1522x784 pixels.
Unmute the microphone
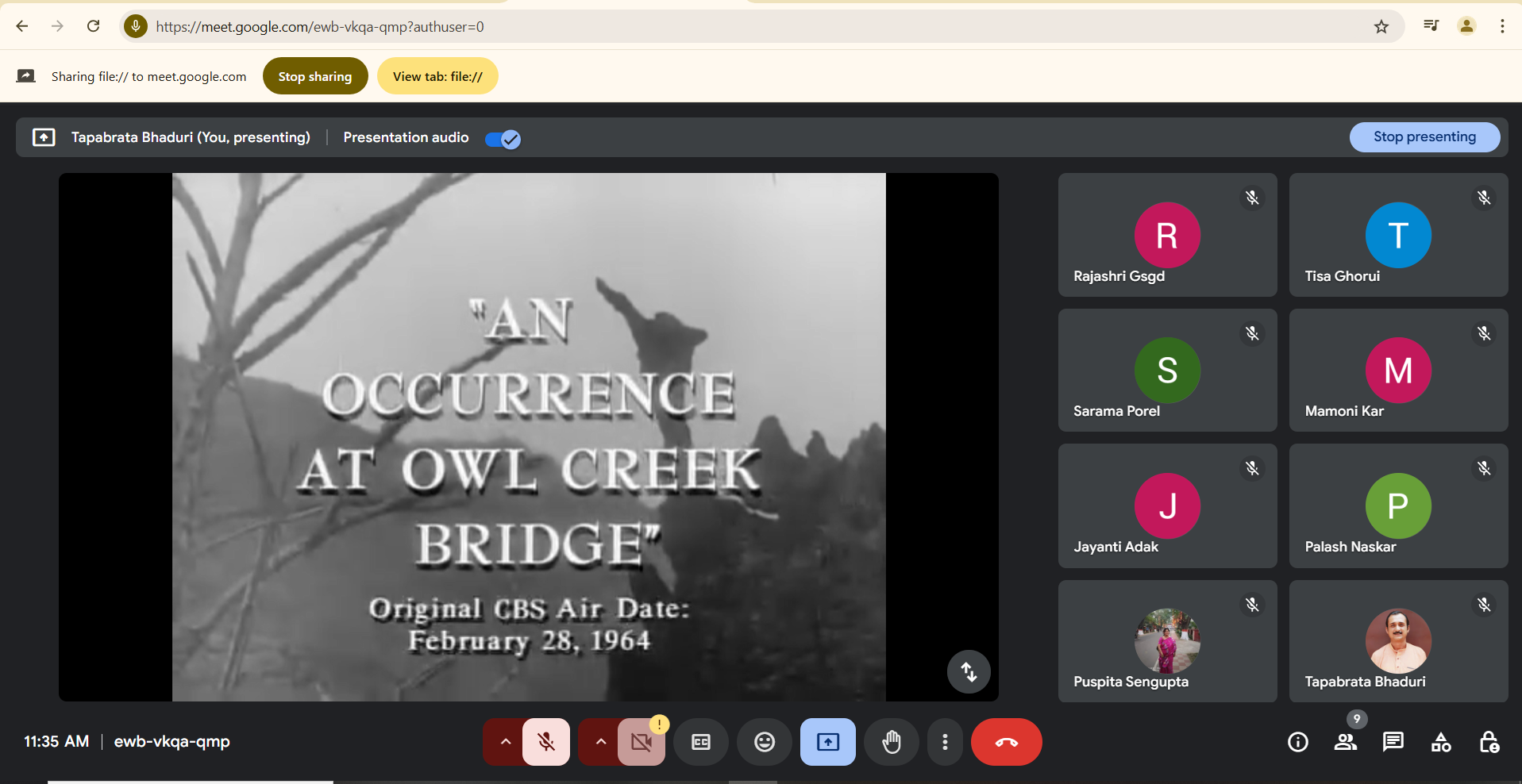(x=546, y=742)
